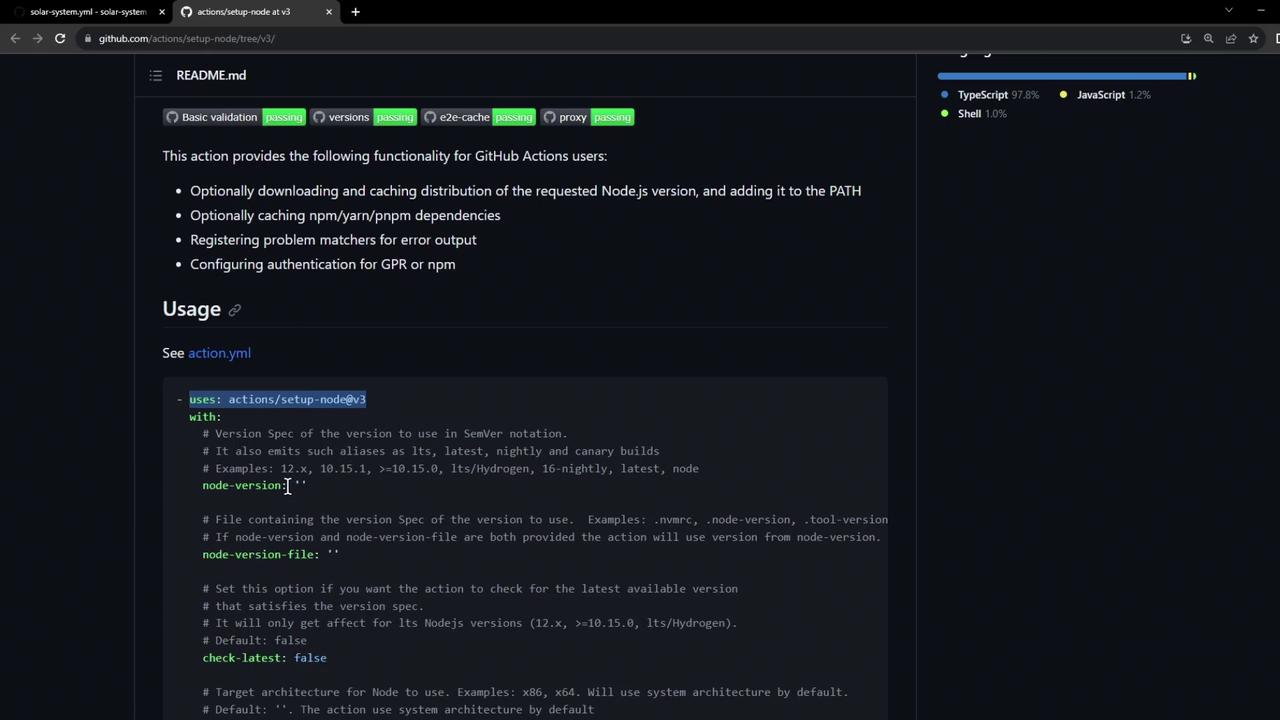
Task: Close the solar-system.yml tab
Action: 162,12
